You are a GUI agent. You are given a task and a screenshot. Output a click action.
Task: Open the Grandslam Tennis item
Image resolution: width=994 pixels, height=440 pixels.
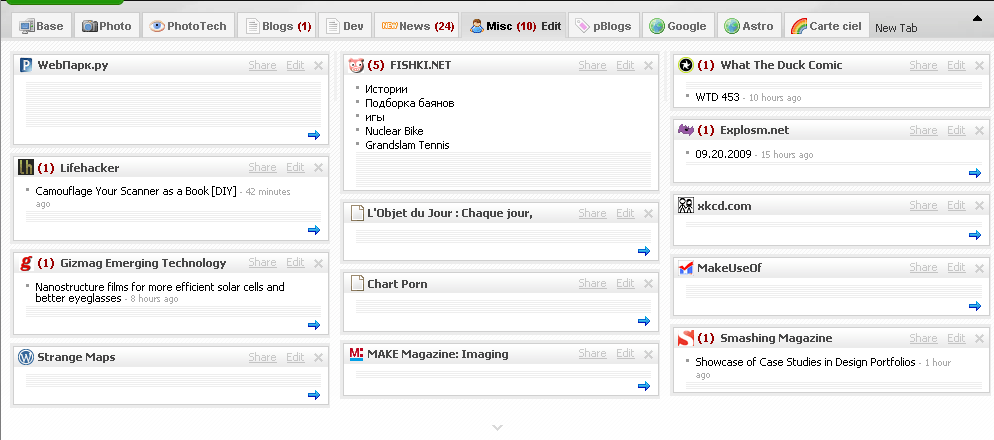coord(407,145)
